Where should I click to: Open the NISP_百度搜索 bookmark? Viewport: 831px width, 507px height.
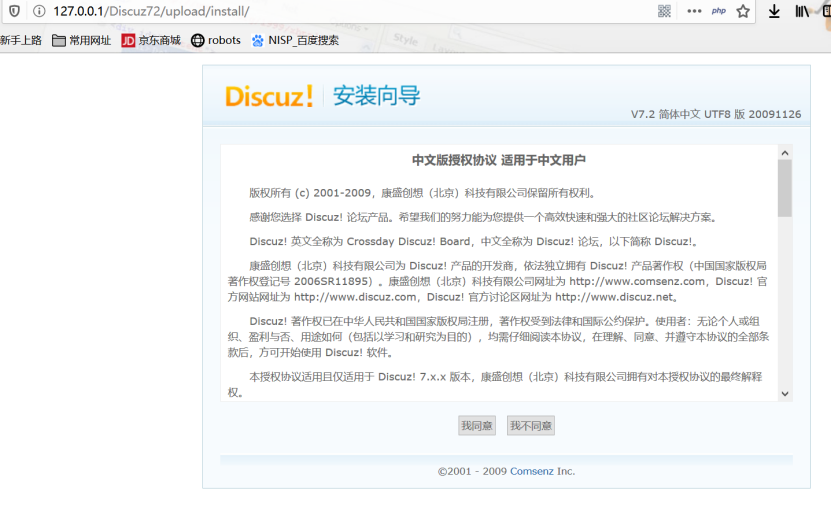coord(295,40)
